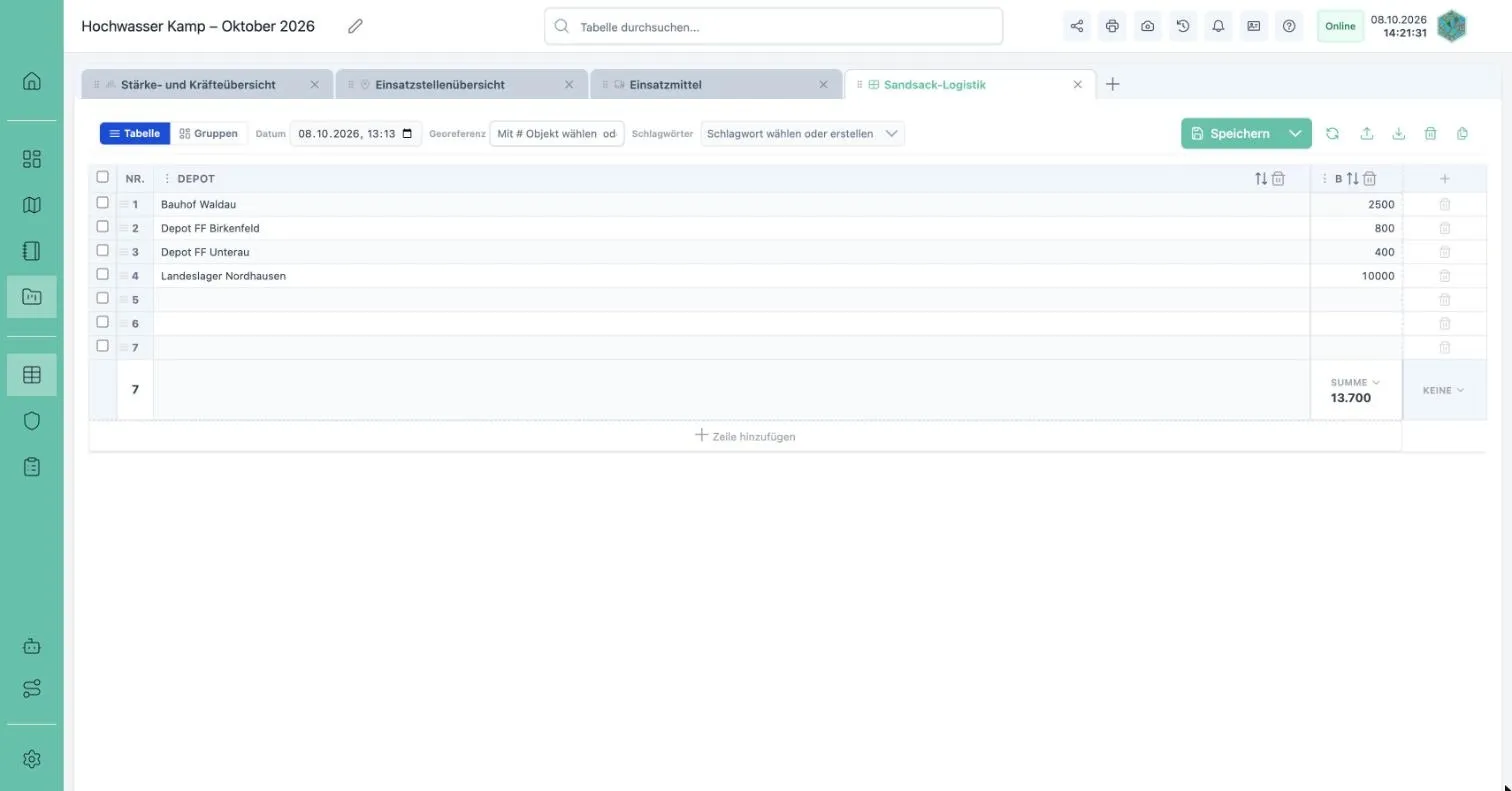Click the copy icon in table toolbar
Screen dimensions: 1512x791
pyautogui.click(x=1463, y=134)
